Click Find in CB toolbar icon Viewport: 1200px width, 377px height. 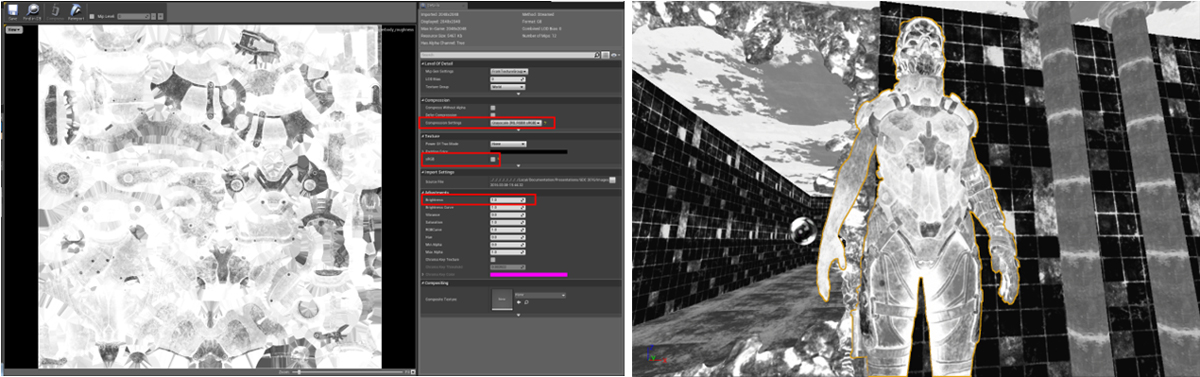pos(32,11)
